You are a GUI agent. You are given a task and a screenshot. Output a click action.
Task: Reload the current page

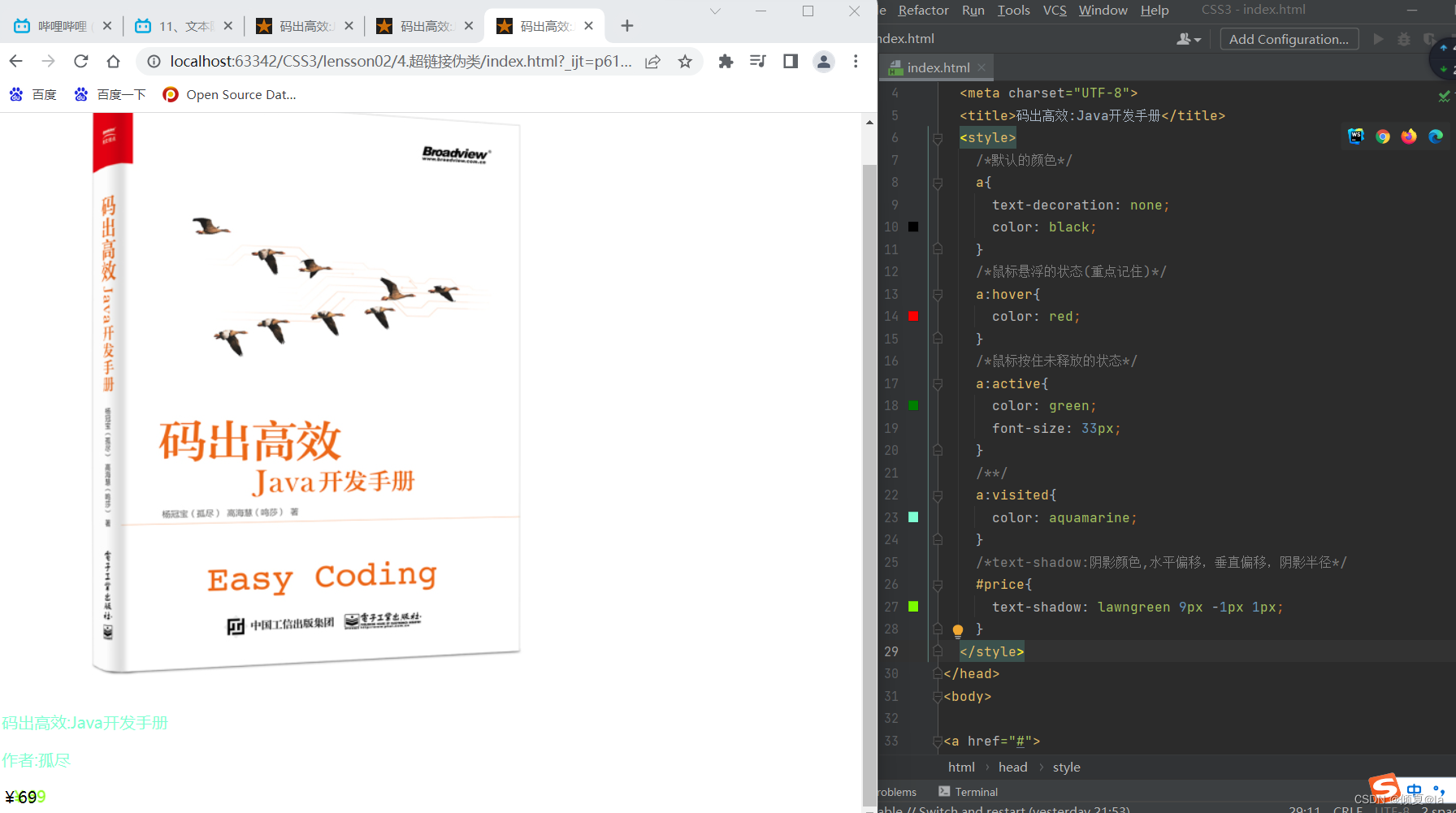pyautogui.click(x=80, y=62)
